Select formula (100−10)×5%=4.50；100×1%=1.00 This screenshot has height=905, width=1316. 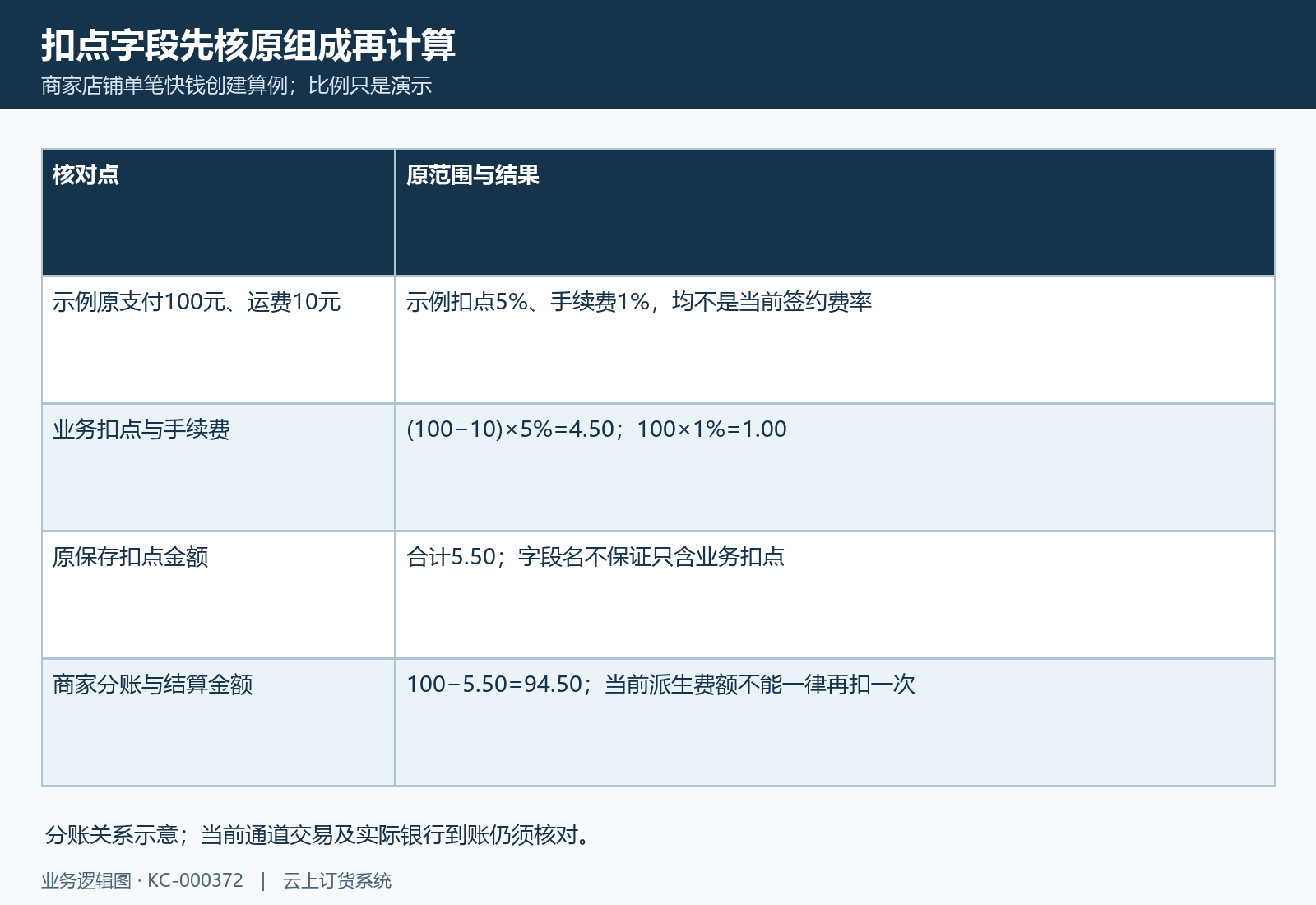point(596,429)
